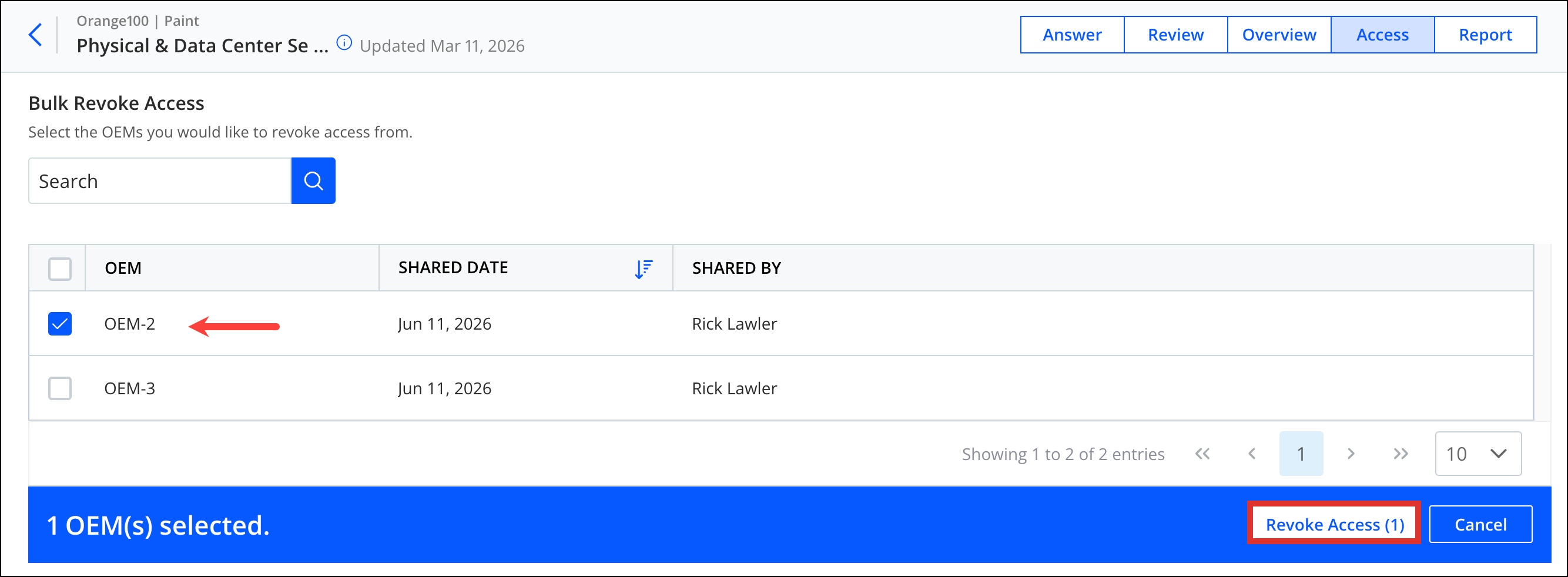Click the blue search magnifier button

(x=313, y=181)
